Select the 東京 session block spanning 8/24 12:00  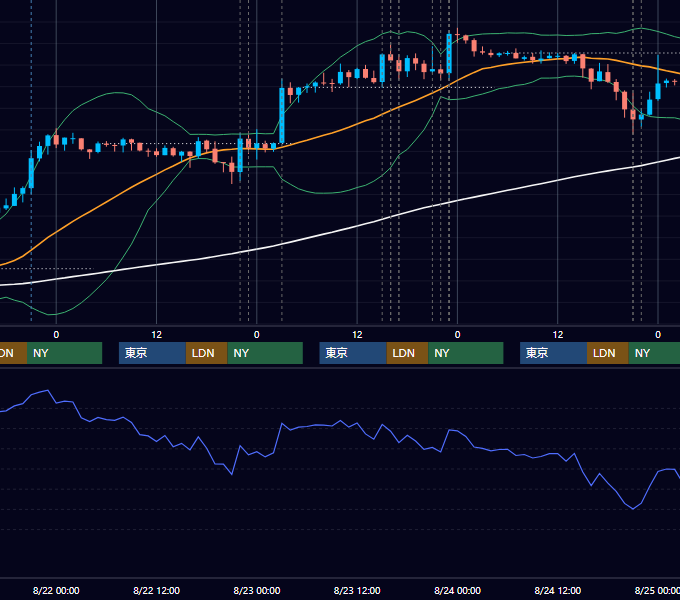coord(553,353)
